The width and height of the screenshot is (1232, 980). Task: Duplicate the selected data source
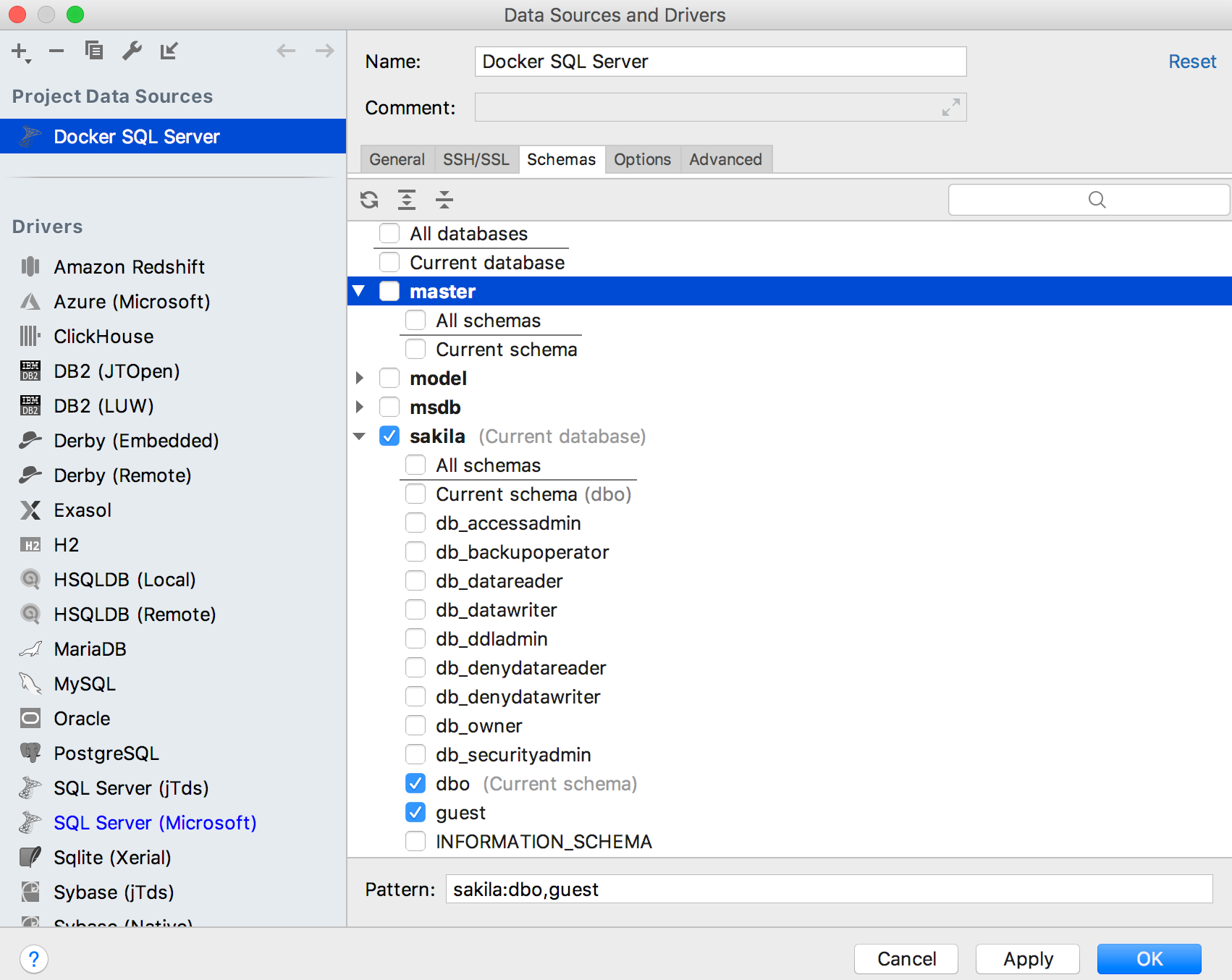point(94,51)
